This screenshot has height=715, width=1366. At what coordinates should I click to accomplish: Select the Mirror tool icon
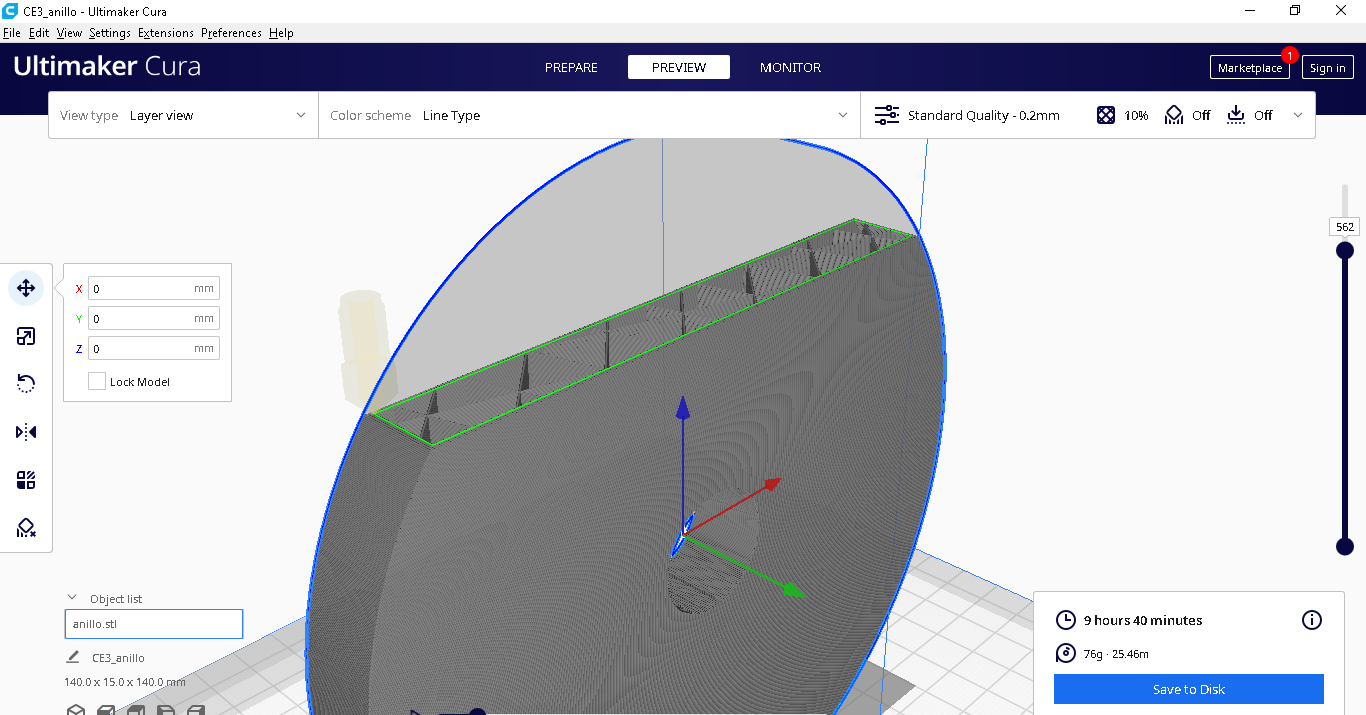click(26, 432)
